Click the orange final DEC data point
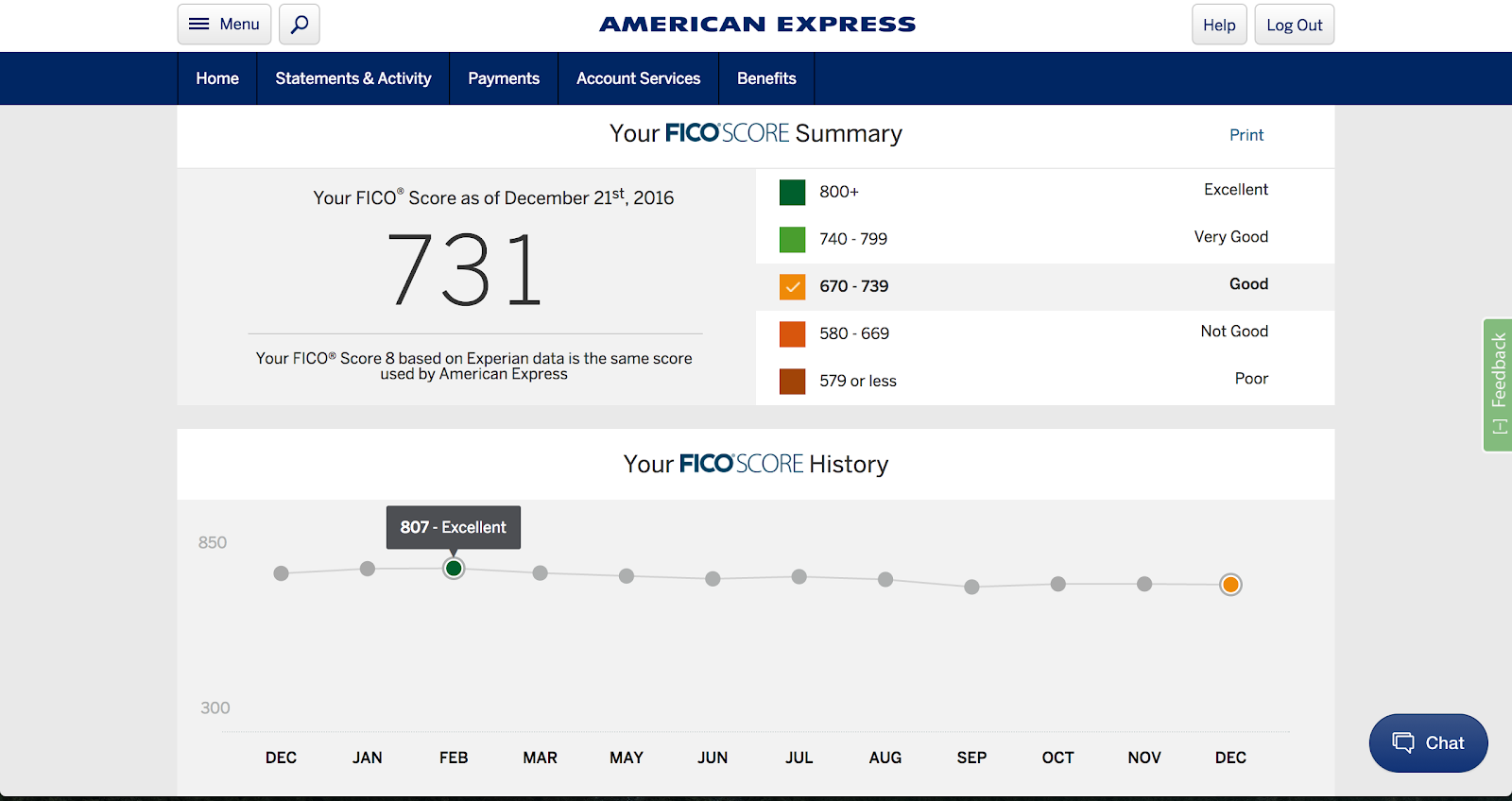The image size is (1512, 801). click(1230, 585)
